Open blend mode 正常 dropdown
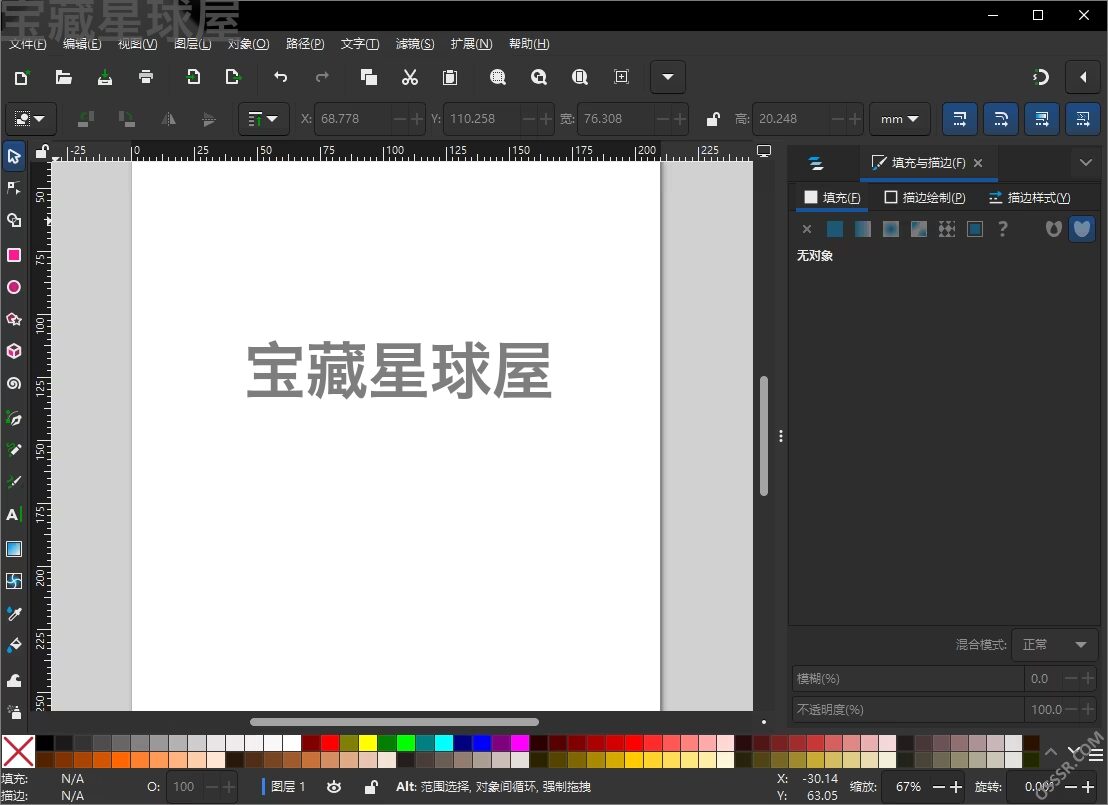Viewport: 1108px width, 805px height. point(1054,645)
